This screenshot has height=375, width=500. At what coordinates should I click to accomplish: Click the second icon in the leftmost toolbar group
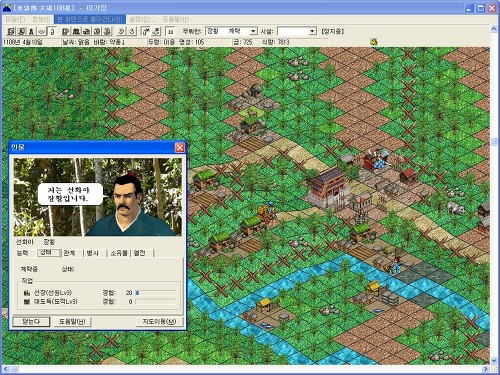21,31
